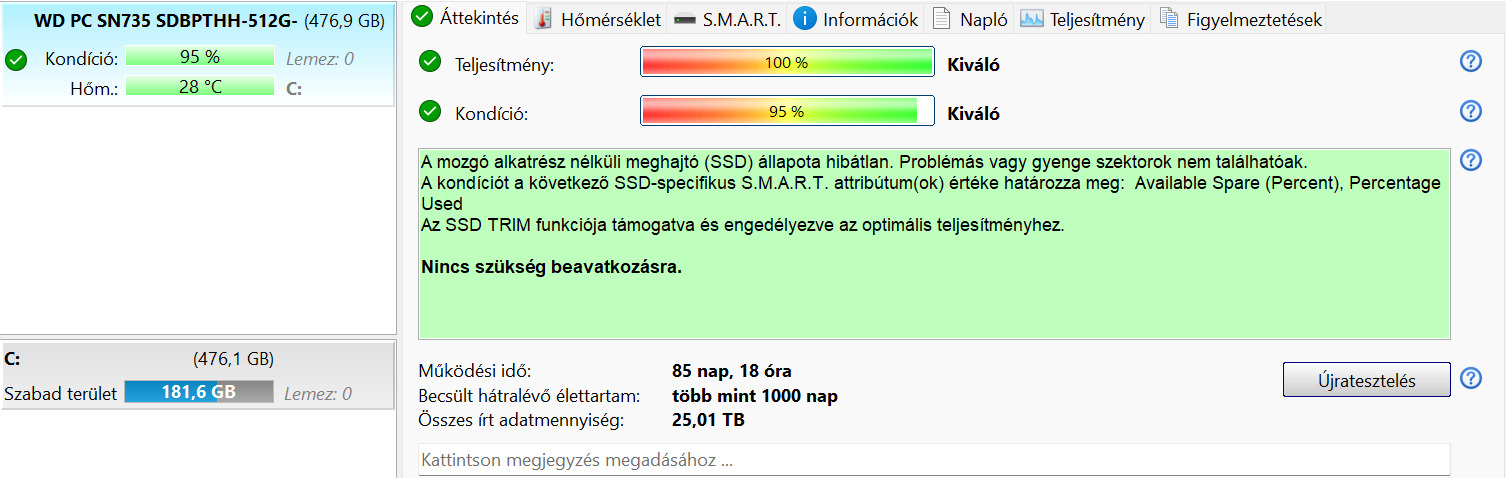1506x478 pixels.
Task: Click the blue info icon on Információk tab
Action: (804, 19)
